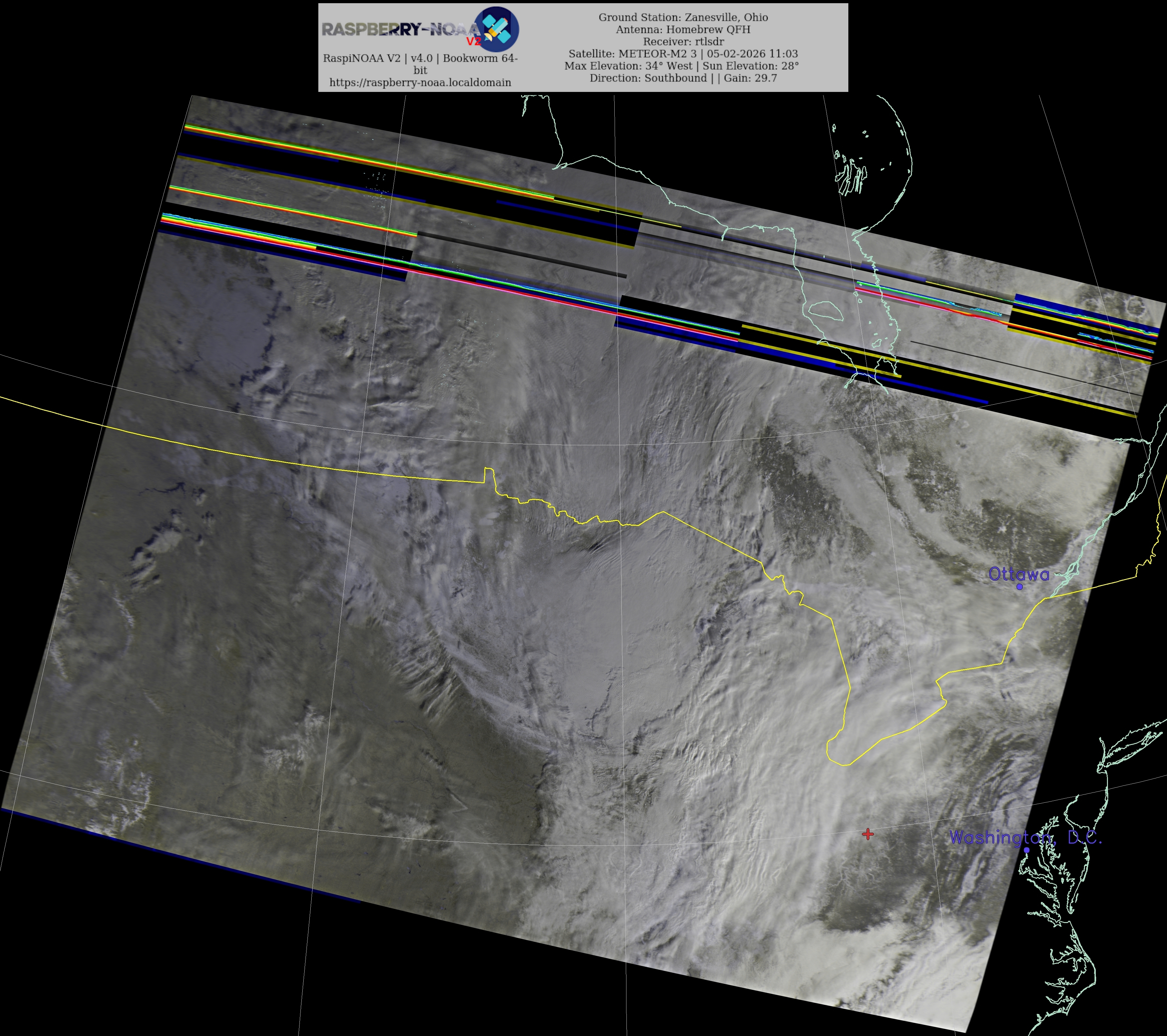Screen dimensions: 1167x1036
Task: Click the Ottawa city label
Action: click(x=1019, y=574)
